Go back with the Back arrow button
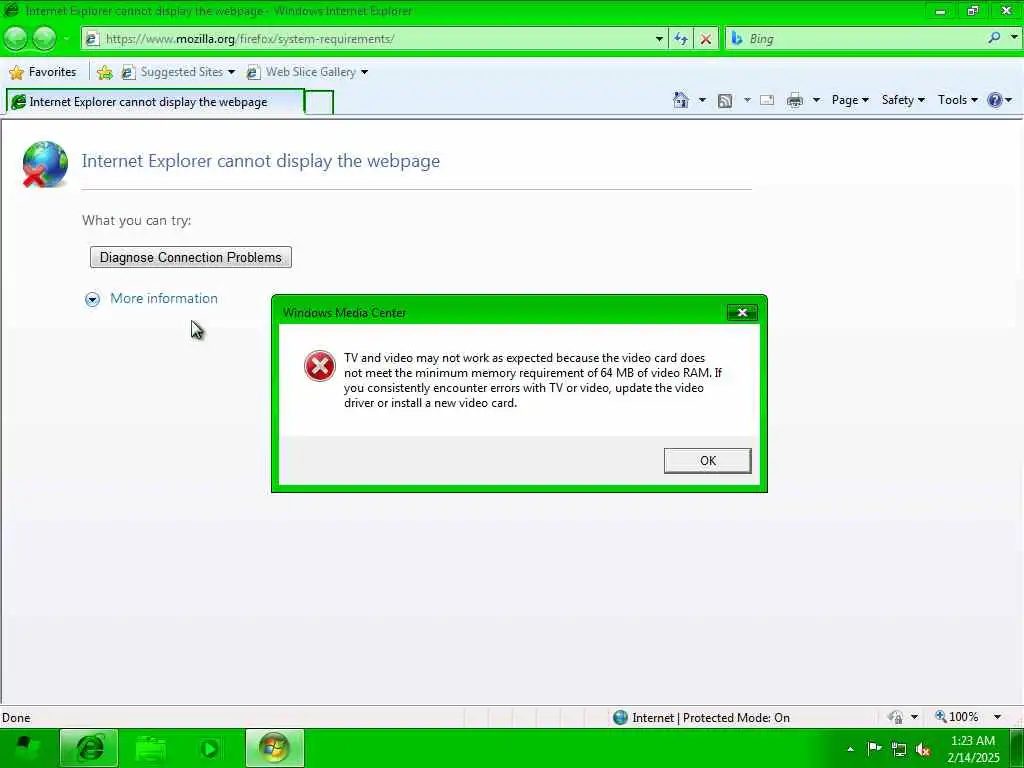This screenshot has height=768, width=1024. pyautogui.click(x=16, y=39)
